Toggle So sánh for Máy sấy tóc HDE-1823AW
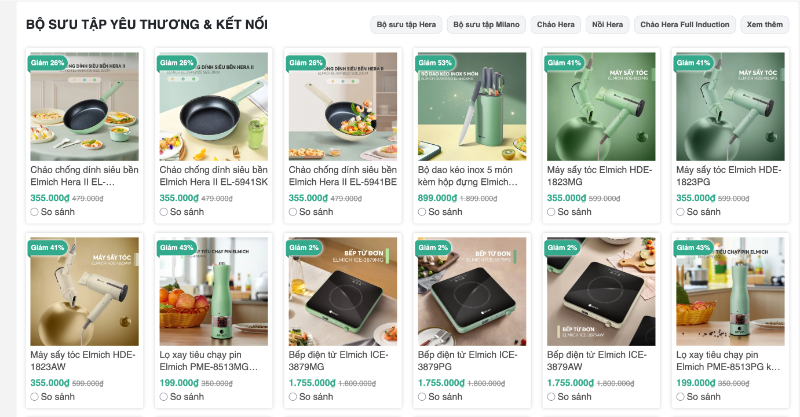 click(x=35, y=396)
